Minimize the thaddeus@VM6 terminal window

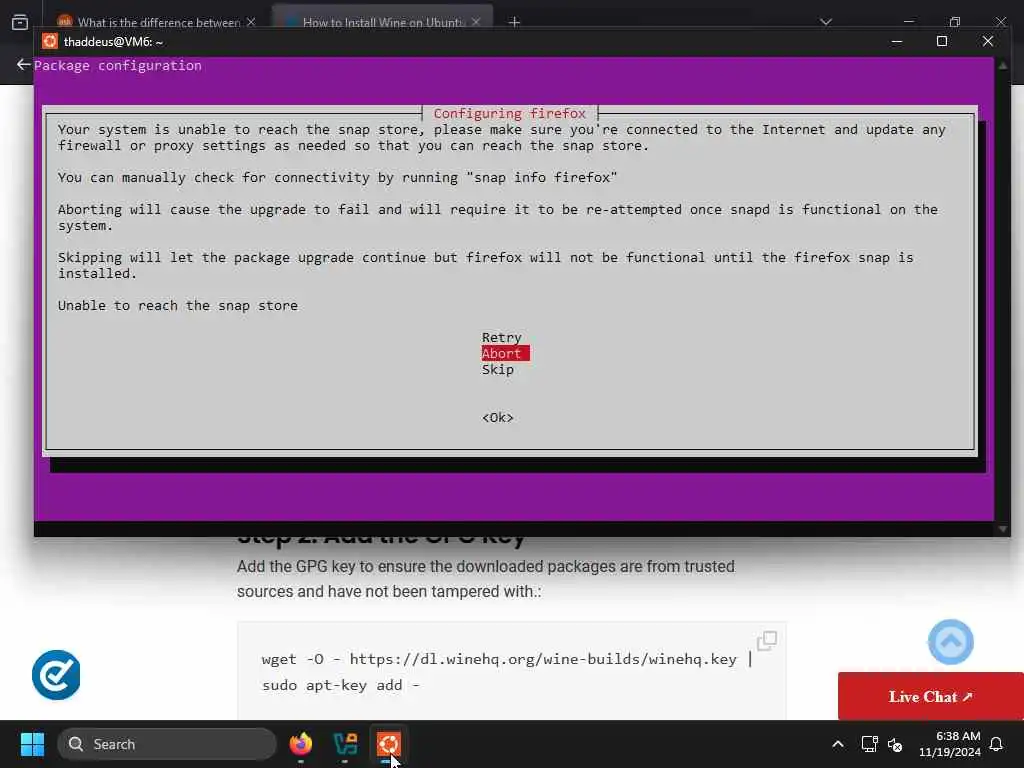[897, 42]
